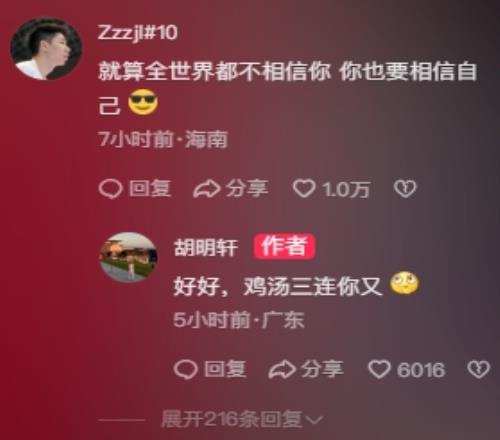Click the Zzzjl#10 username

pyautogui.click(x=137, y=33)
